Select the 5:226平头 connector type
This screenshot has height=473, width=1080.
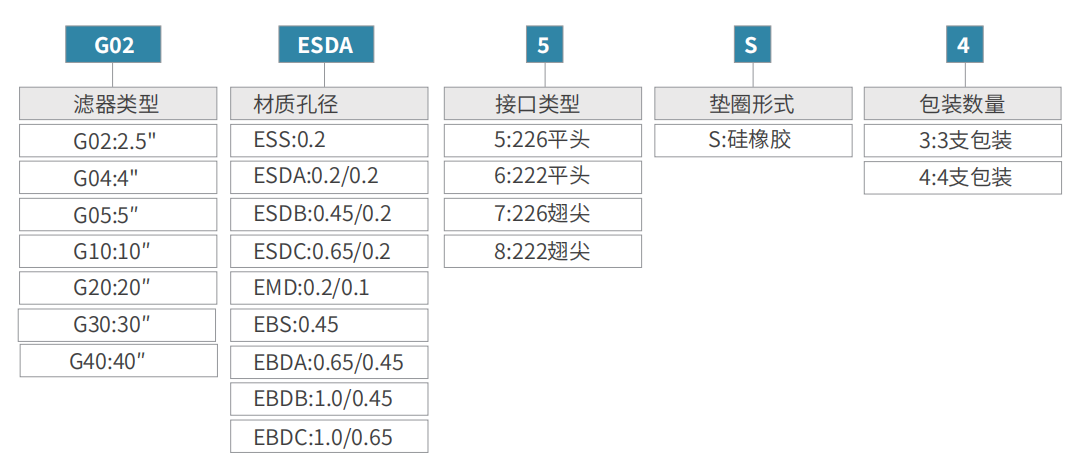pyautogui.click(x=542, y=140)
